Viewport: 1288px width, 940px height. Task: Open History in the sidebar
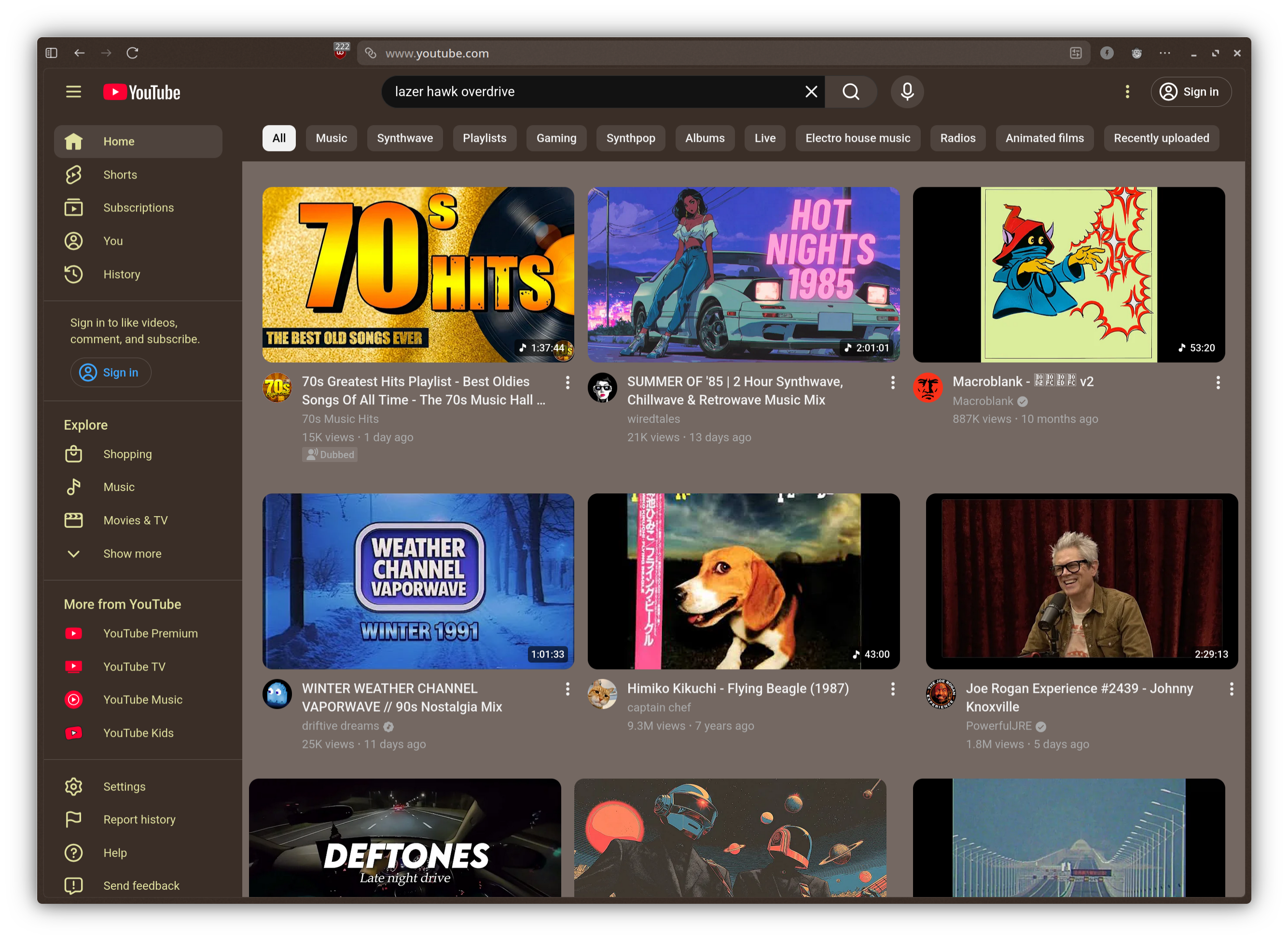(121, 274)
